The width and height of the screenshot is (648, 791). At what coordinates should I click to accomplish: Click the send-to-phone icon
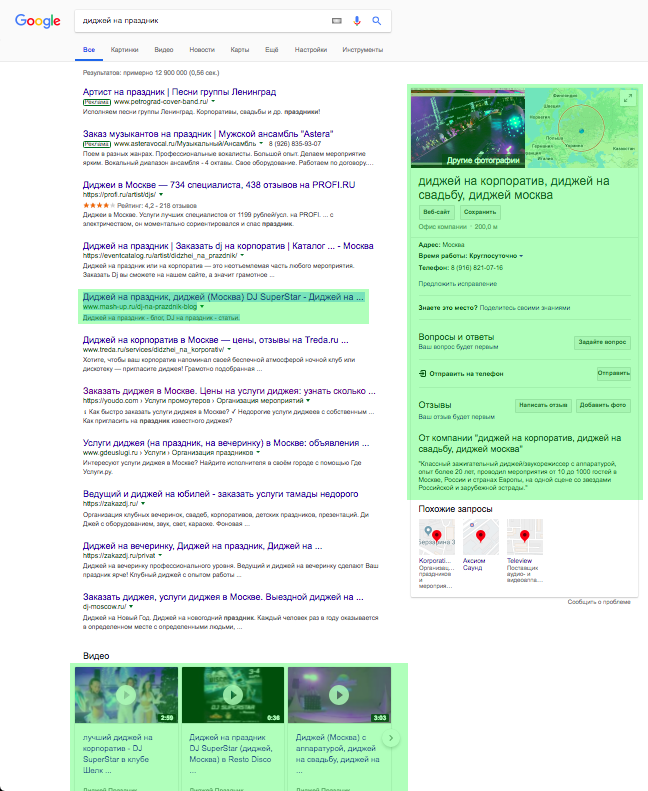coord(423,373)
